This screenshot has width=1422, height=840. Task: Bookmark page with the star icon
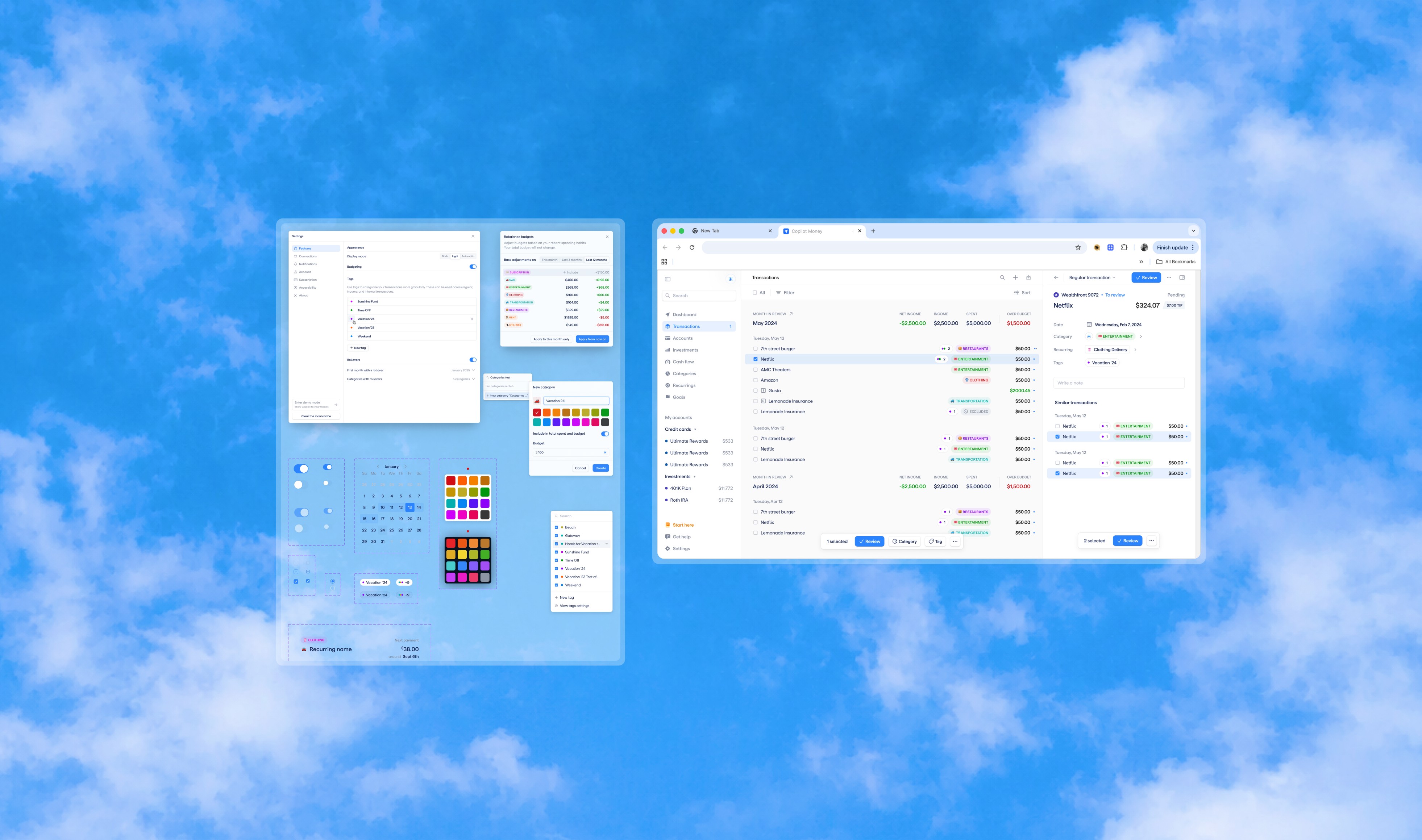tap(1078, 247)
